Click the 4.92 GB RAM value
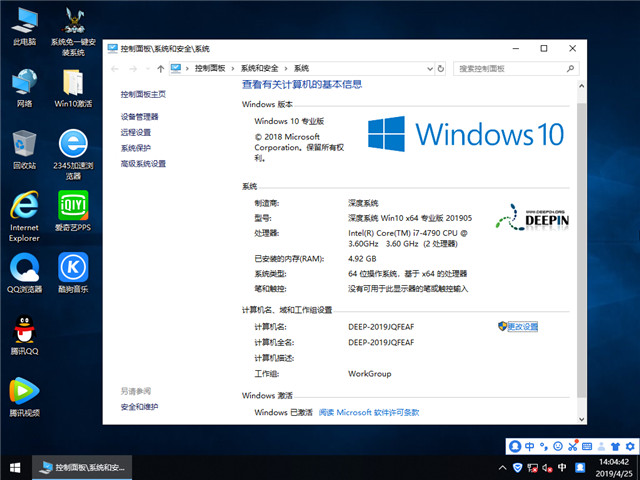Screen dimensions: 640x480 click(x=362, y=259)
